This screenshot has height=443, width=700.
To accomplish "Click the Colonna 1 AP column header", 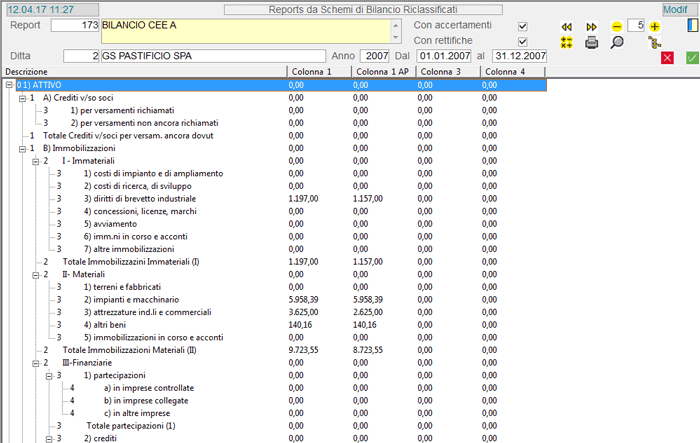I will coord(384,71).
